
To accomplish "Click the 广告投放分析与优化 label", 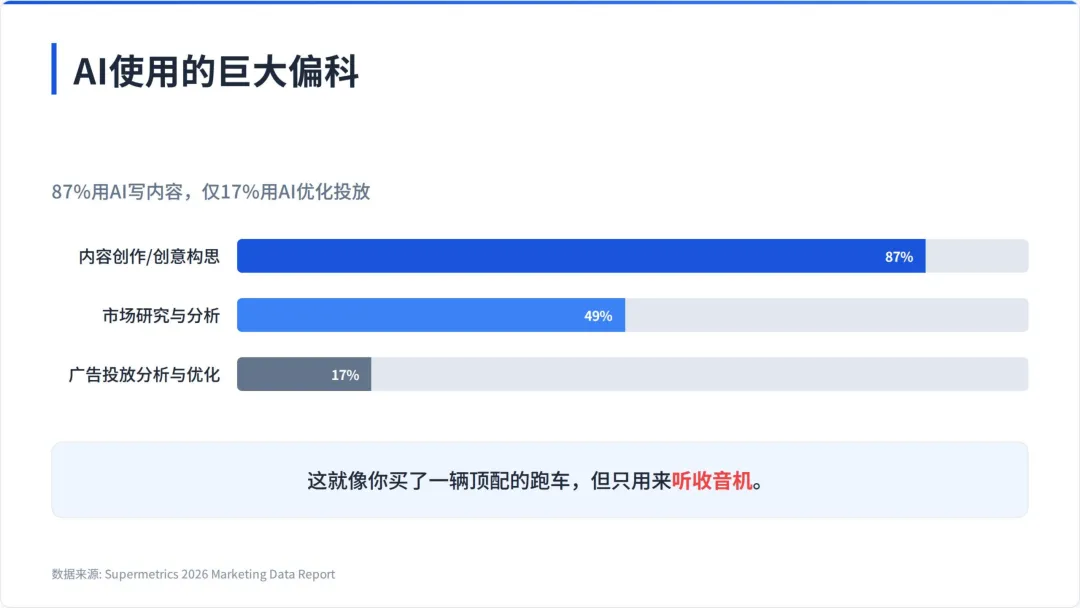I will [144, 375].
